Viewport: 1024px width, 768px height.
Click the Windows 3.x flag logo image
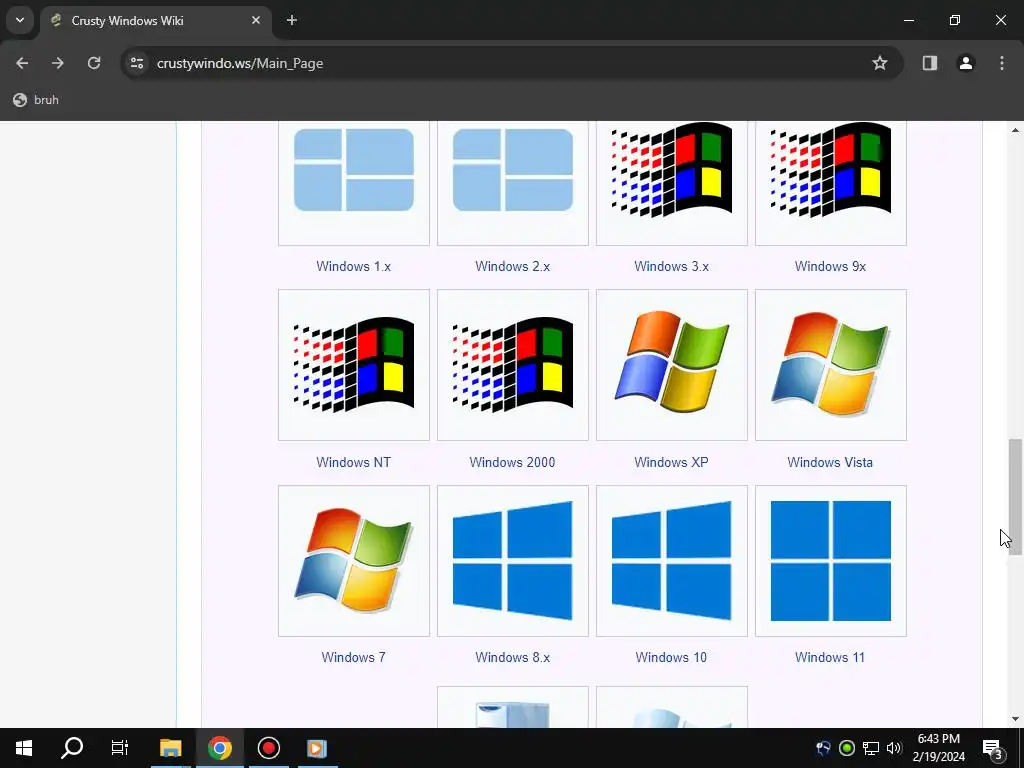[671, 170]
